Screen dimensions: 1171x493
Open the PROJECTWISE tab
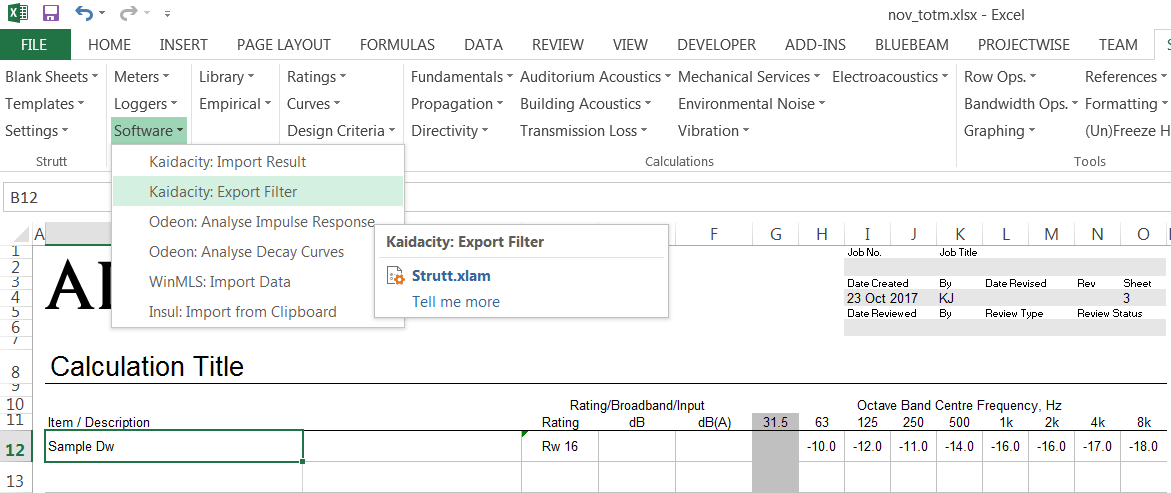pos(1024,45)
